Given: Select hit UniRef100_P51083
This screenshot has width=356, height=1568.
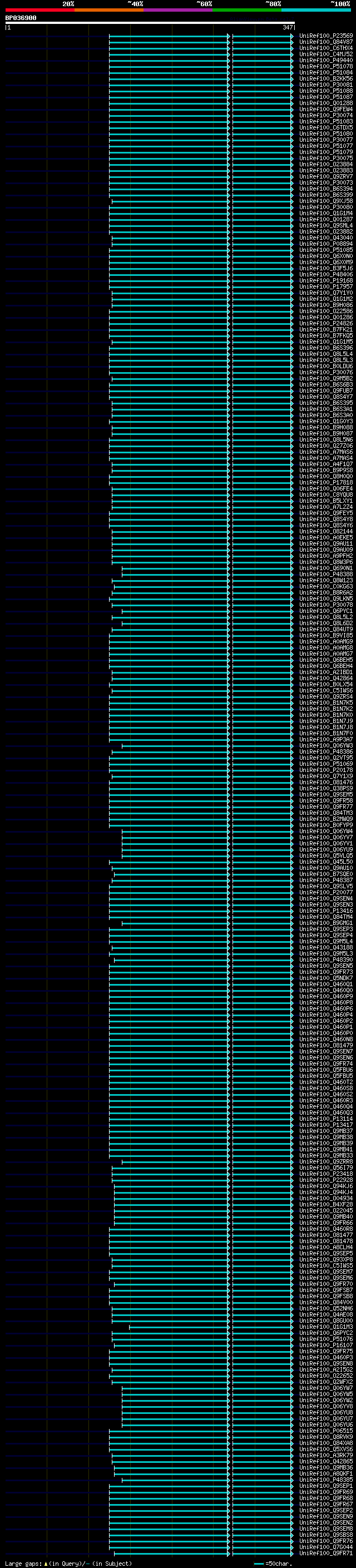Looking at the screenshot, I should pyautogui.click(x=326, y=121).
